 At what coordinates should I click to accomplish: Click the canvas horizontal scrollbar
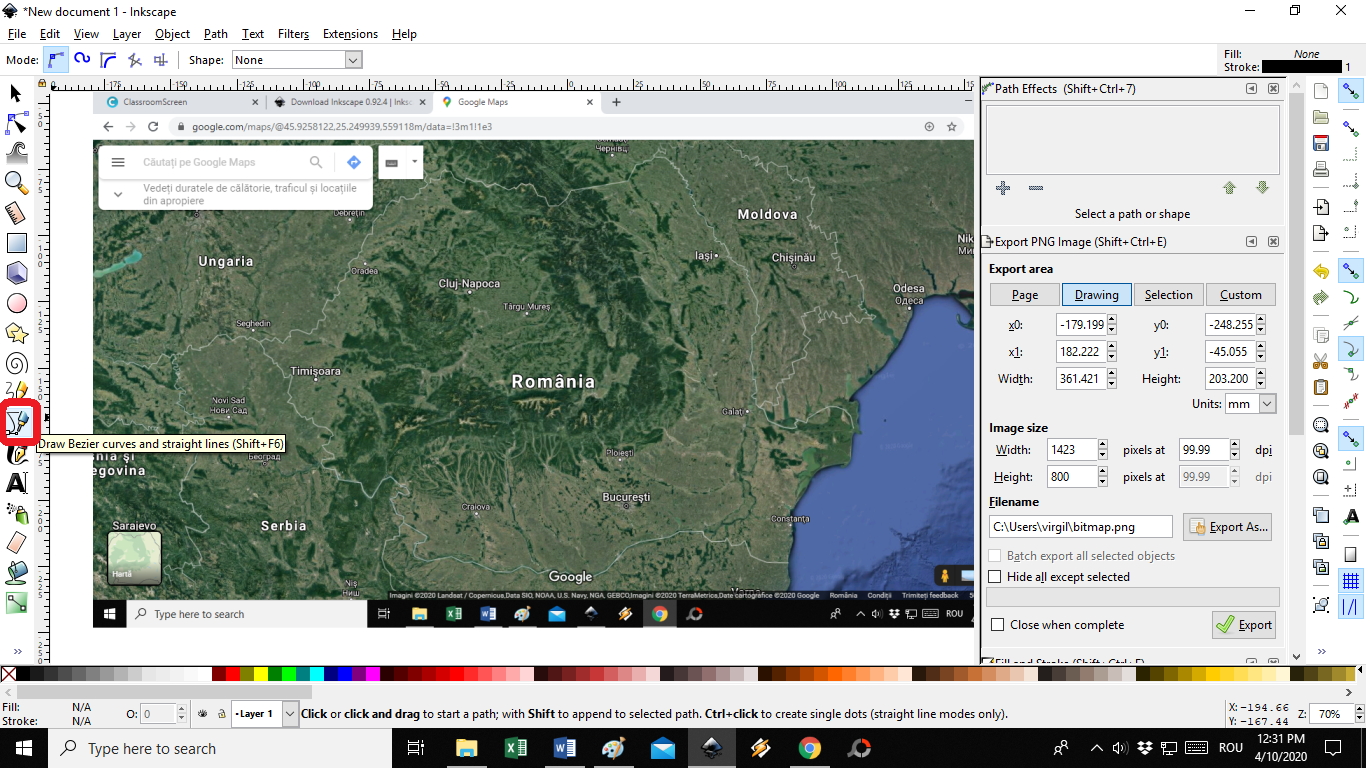tap(164, 692)
